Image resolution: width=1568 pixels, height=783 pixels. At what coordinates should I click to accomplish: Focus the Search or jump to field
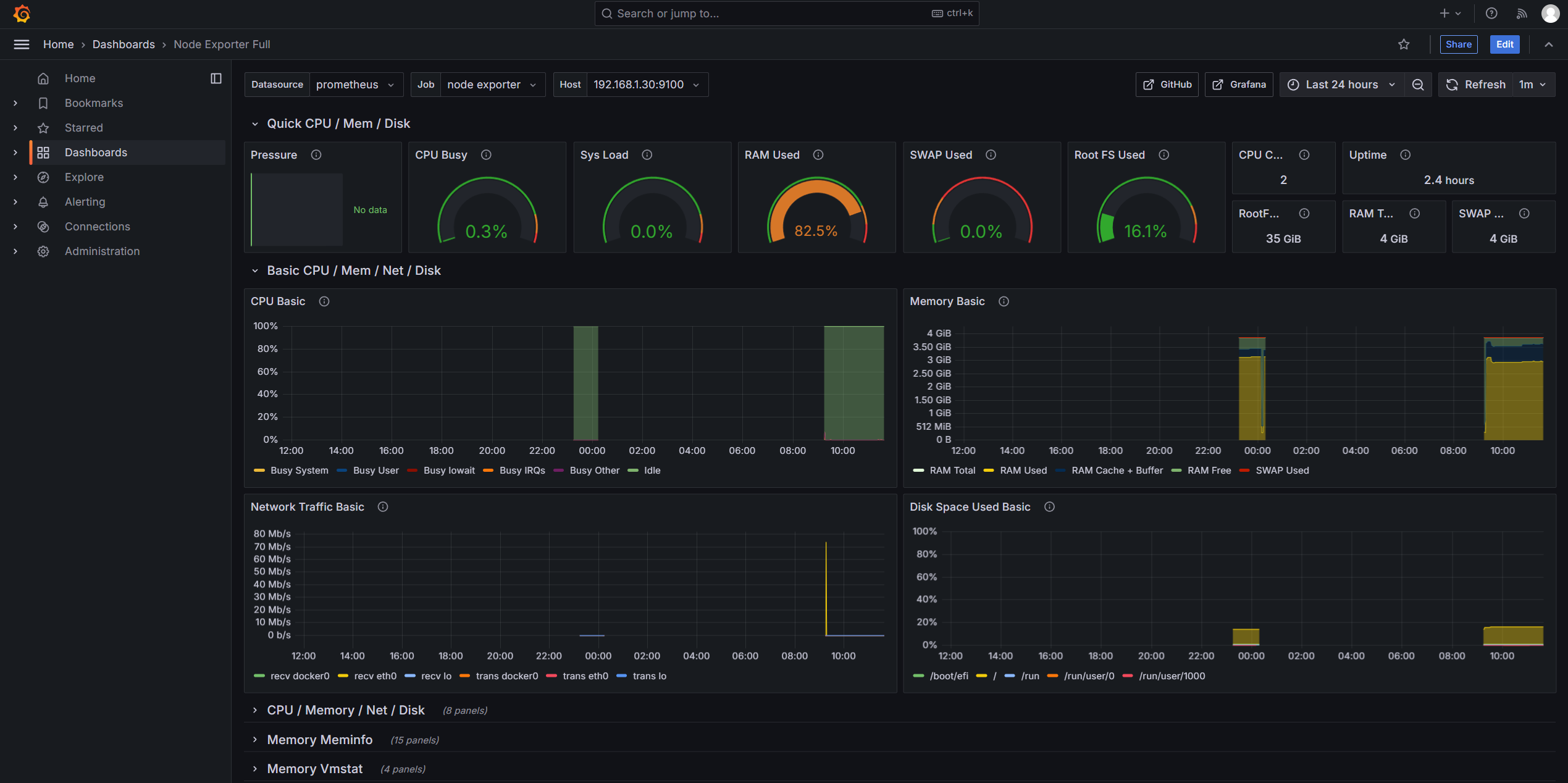(786, 14)
